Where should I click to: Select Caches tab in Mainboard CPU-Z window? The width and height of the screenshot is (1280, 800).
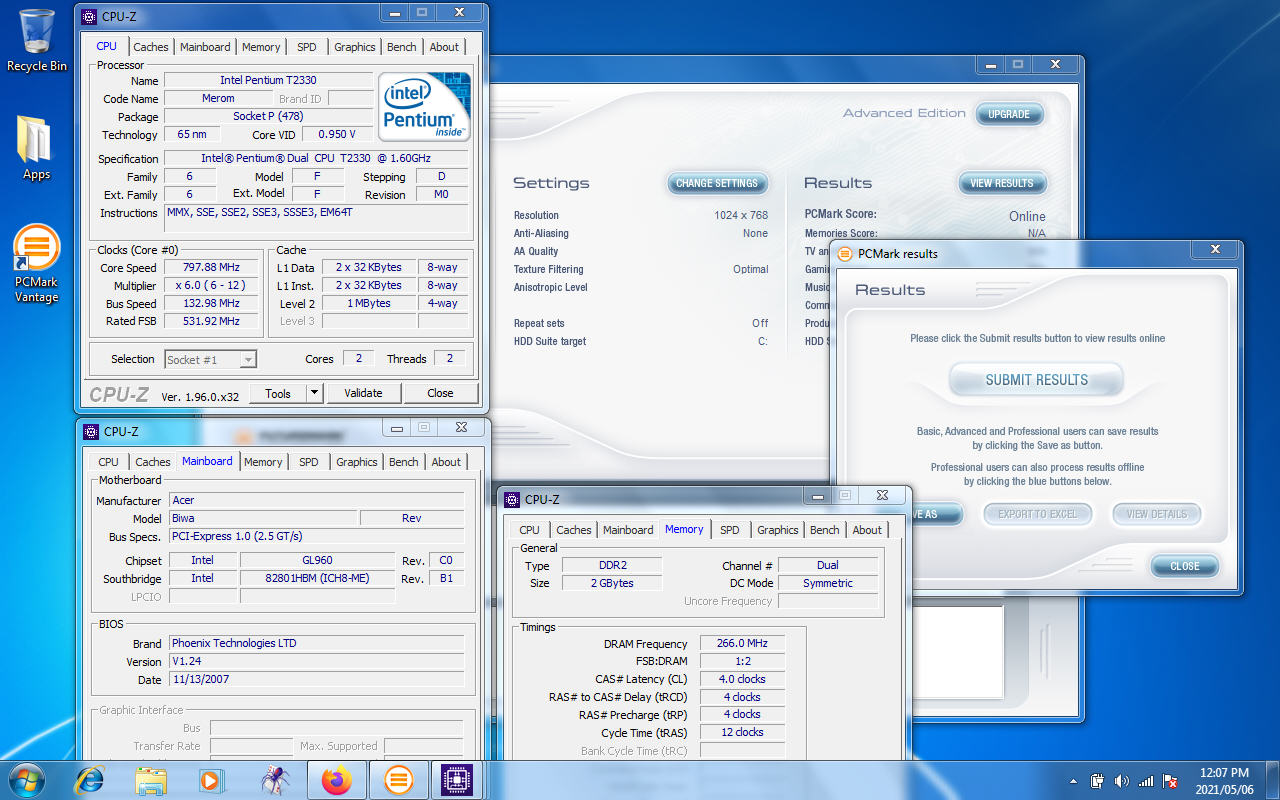point(153,462)
